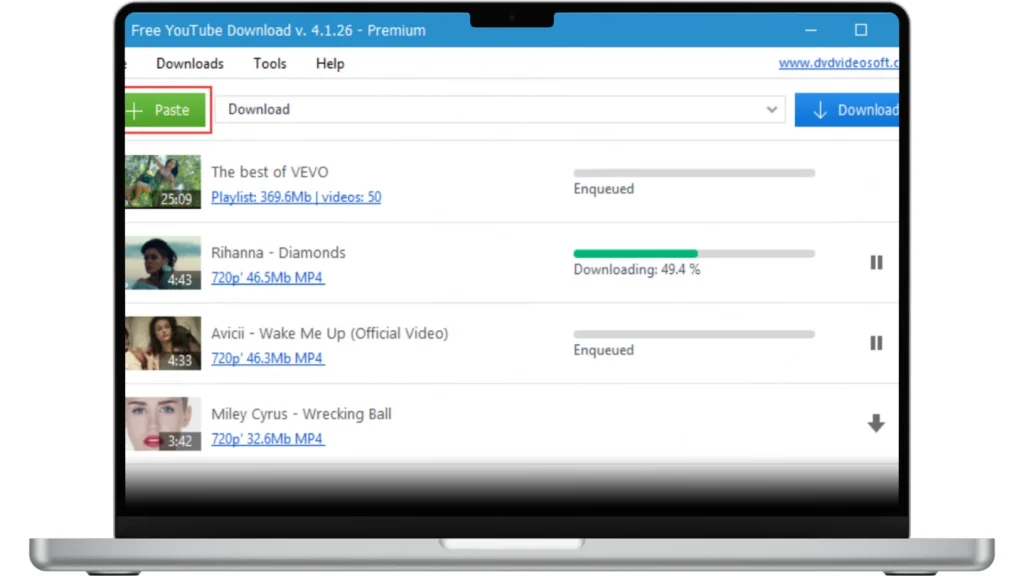
Task: Start the Miley Cyrus Wrecking Ball download arrow
Action: click(876, 424)
